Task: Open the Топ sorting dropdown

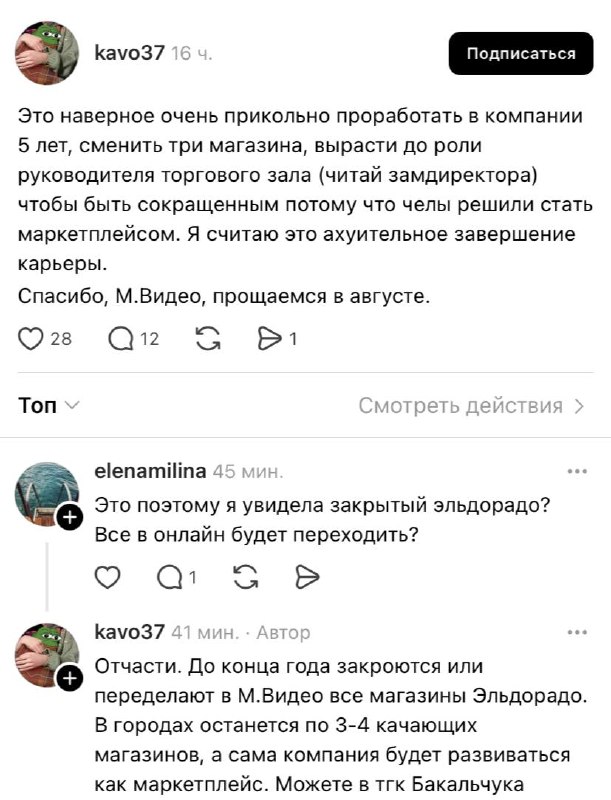Action: 48,405
